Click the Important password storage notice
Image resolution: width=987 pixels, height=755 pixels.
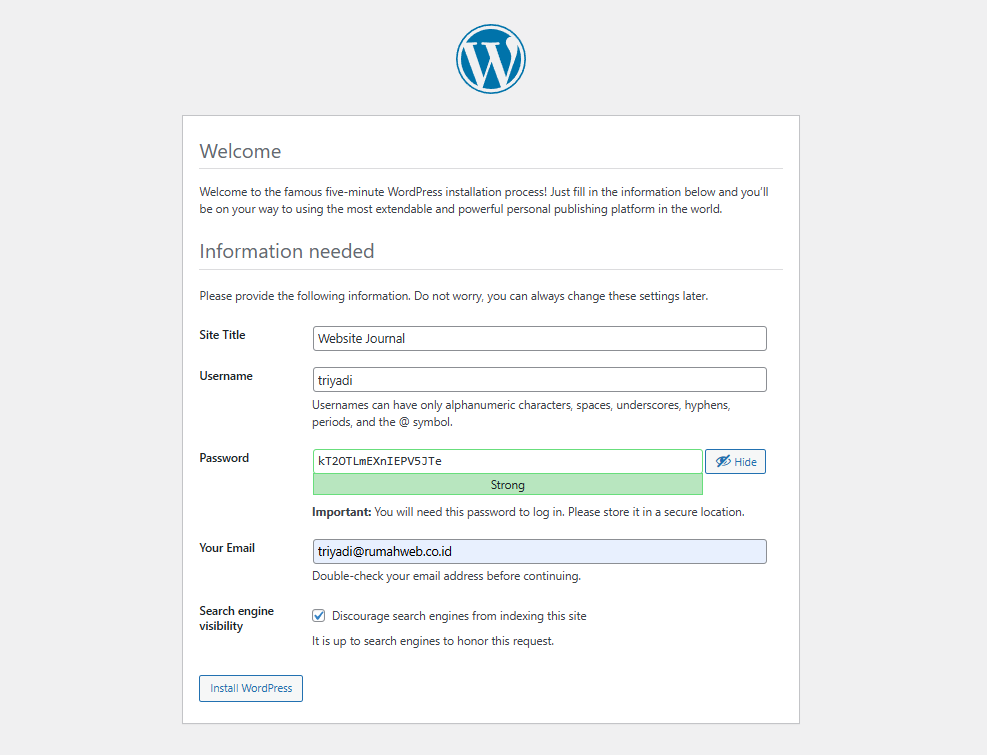click(528, 512)
